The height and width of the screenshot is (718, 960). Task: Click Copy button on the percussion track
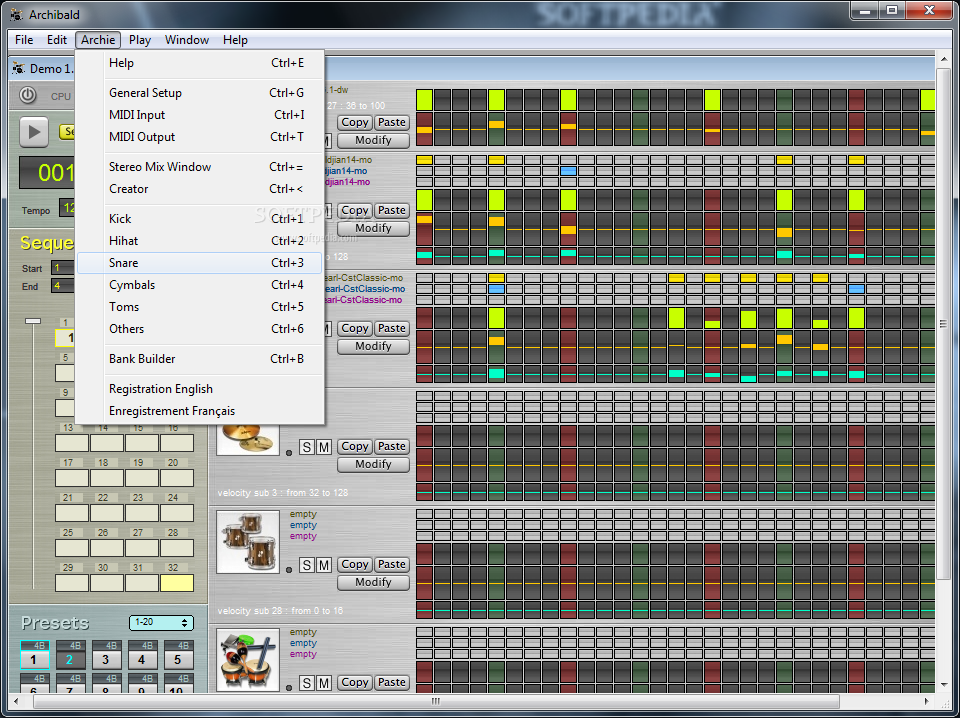[x=354, y=682]
